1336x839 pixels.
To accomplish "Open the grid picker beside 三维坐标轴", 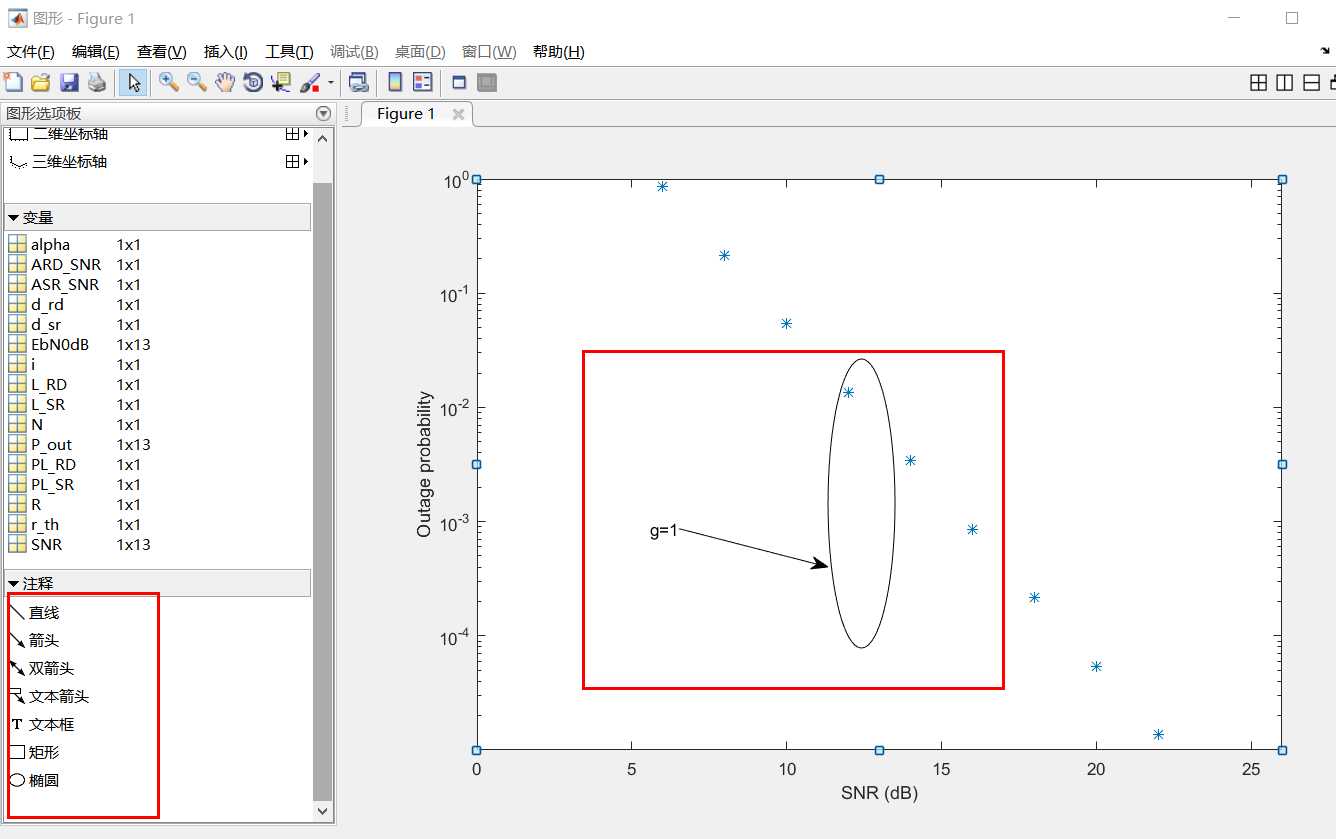I will tap(297, 161).
